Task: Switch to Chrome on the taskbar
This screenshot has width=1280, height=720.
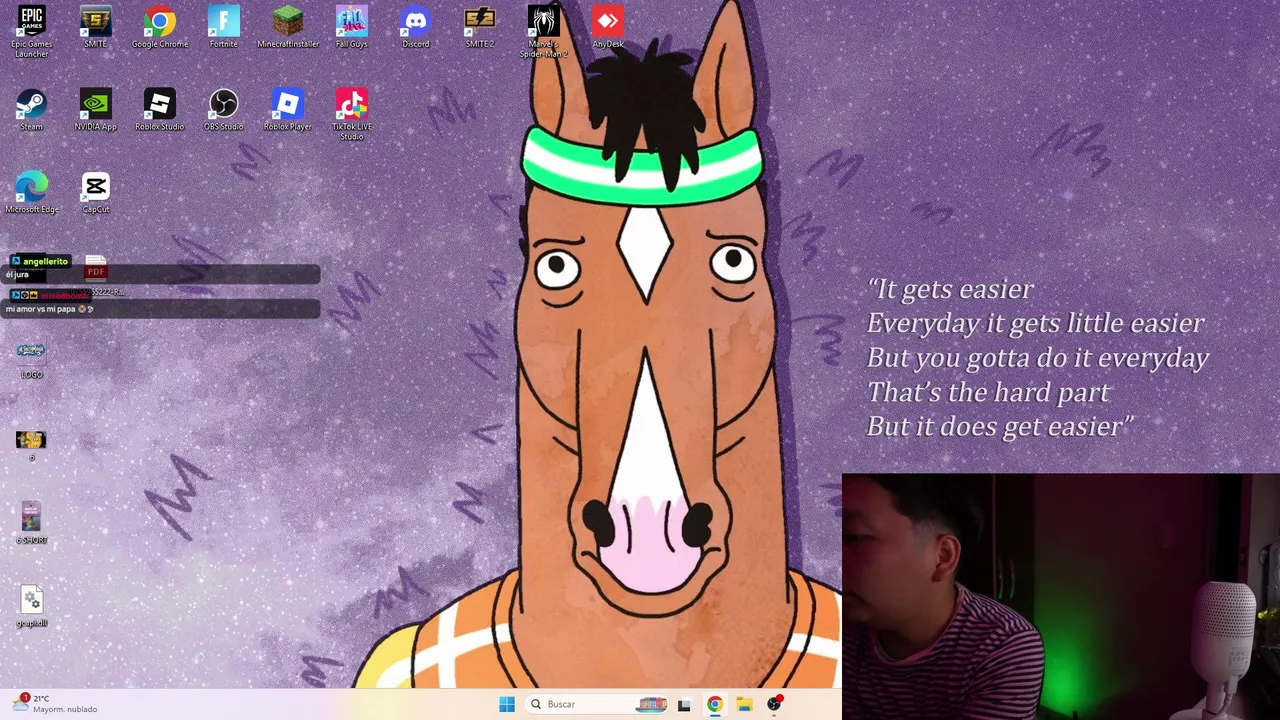Action: pos(714,704)
